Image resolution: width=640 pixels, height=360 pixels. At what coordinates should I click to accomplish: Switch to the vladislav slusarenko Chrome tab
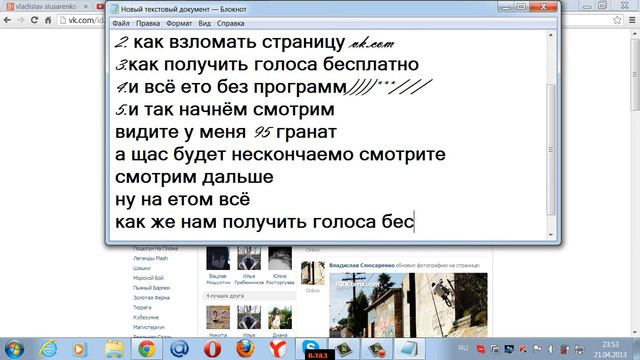pos(45,7)
